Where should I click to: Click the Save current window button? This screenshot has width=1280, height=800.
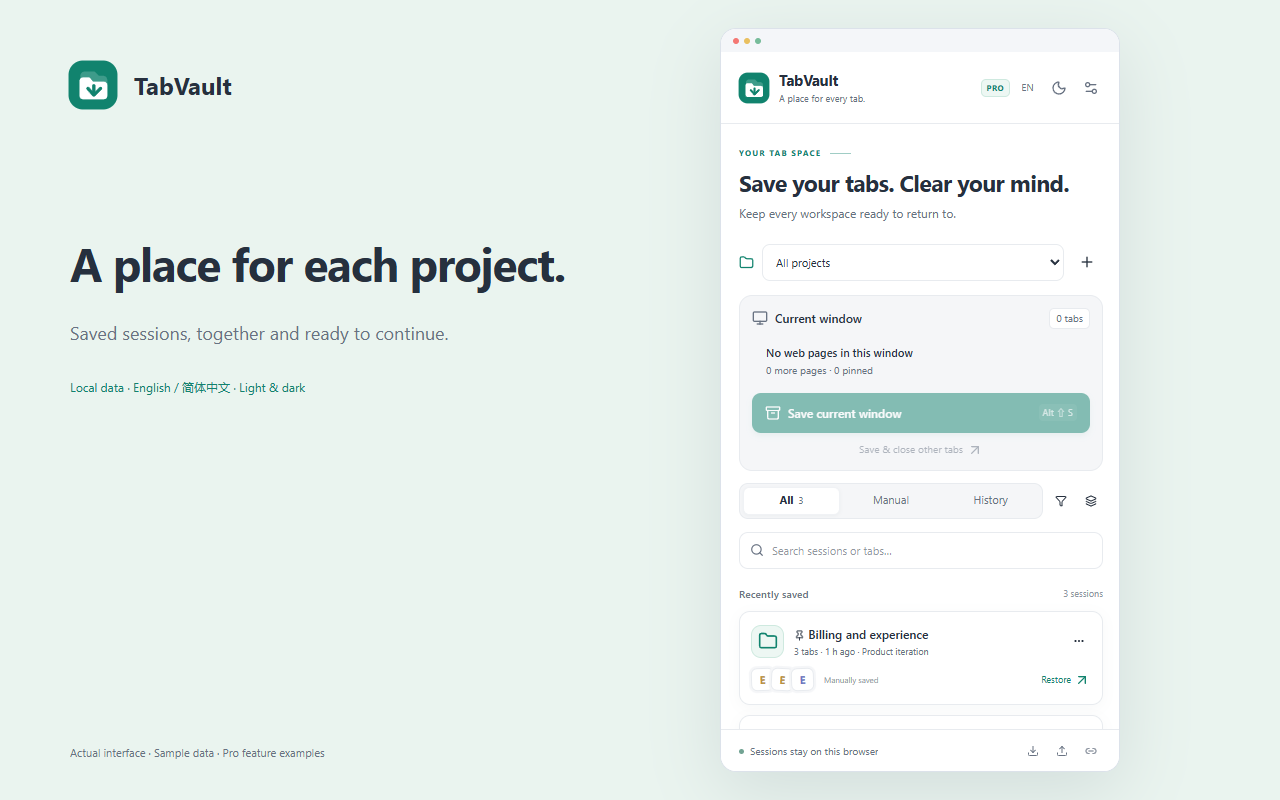click(x=921, y=413)
